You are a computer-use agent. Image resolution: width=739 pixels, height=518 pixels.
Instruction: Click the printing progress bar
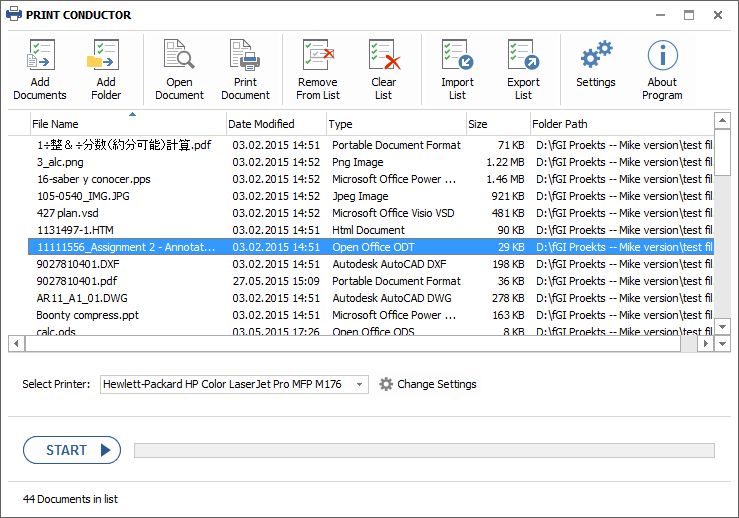point(424,451)
